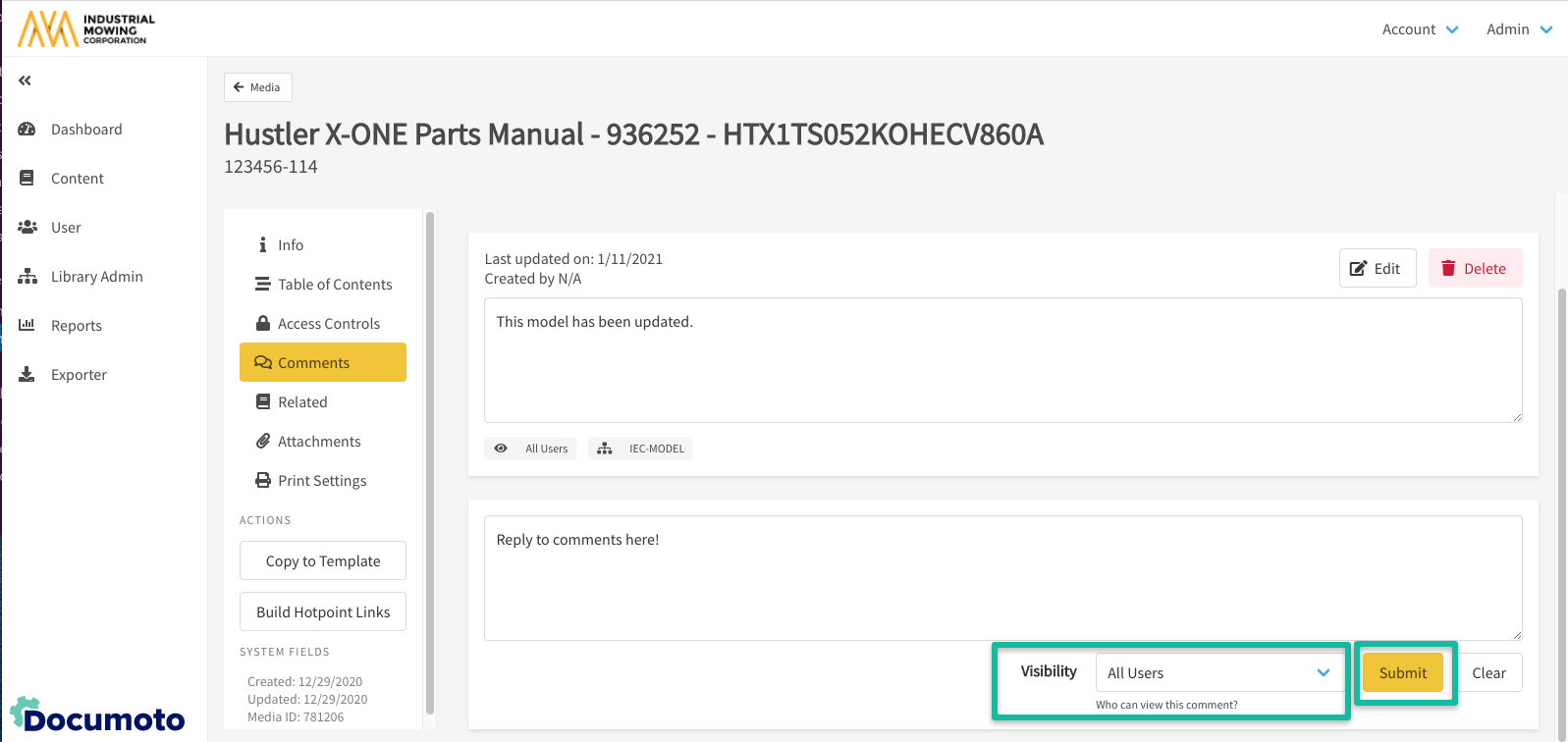Expand the Admin dropdown menu

1518,29
